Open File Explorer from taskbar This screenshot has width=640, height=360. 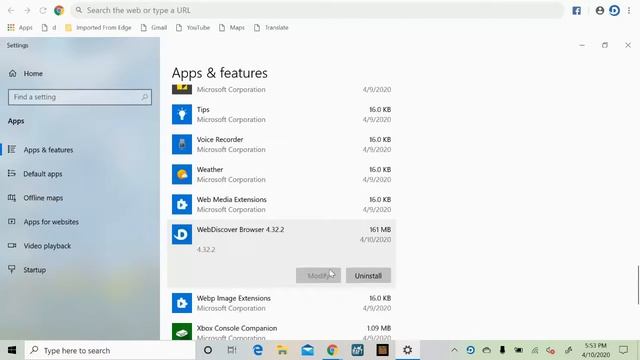point(282,350)
